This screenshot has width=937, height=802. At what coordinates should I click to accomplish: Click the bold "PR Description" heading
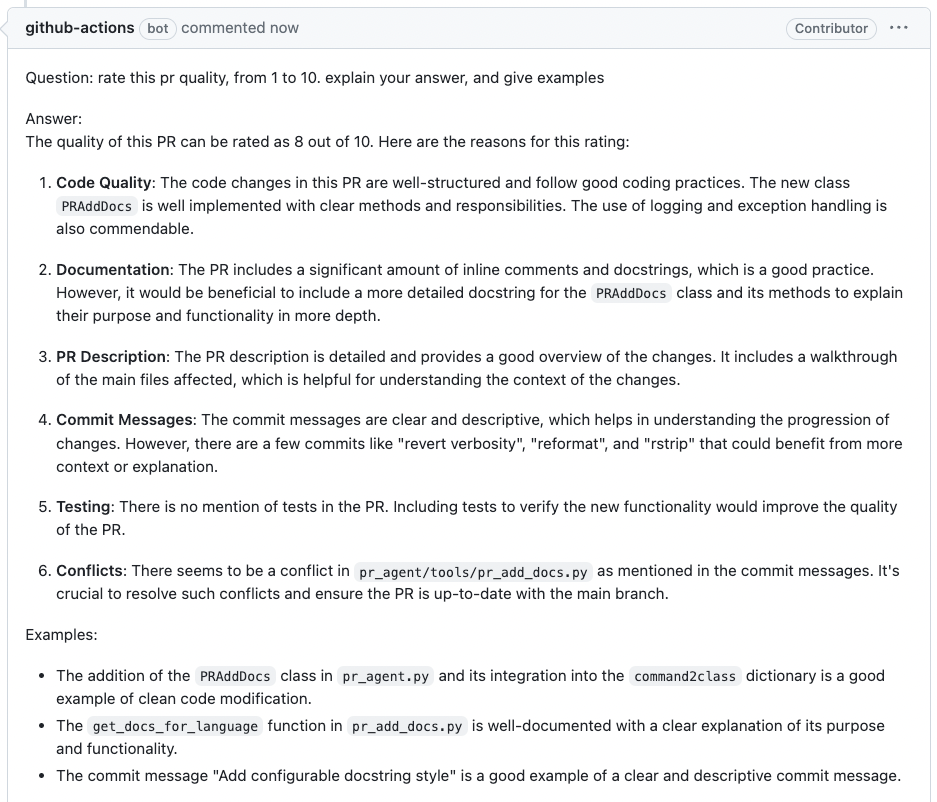(x=111, y=357)
